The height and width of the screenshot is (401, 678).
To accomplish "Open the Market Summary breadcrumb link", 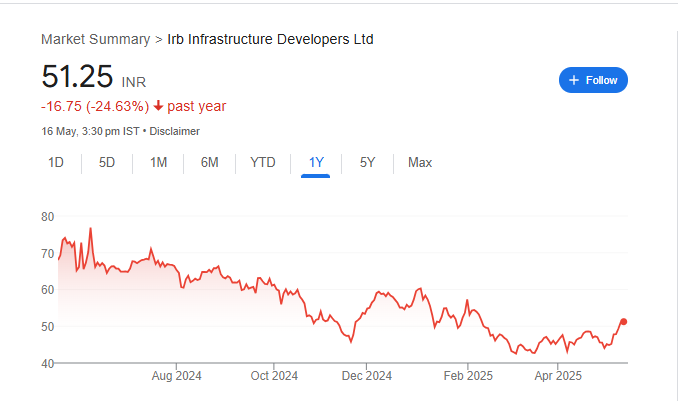I will tap(96, 39).
